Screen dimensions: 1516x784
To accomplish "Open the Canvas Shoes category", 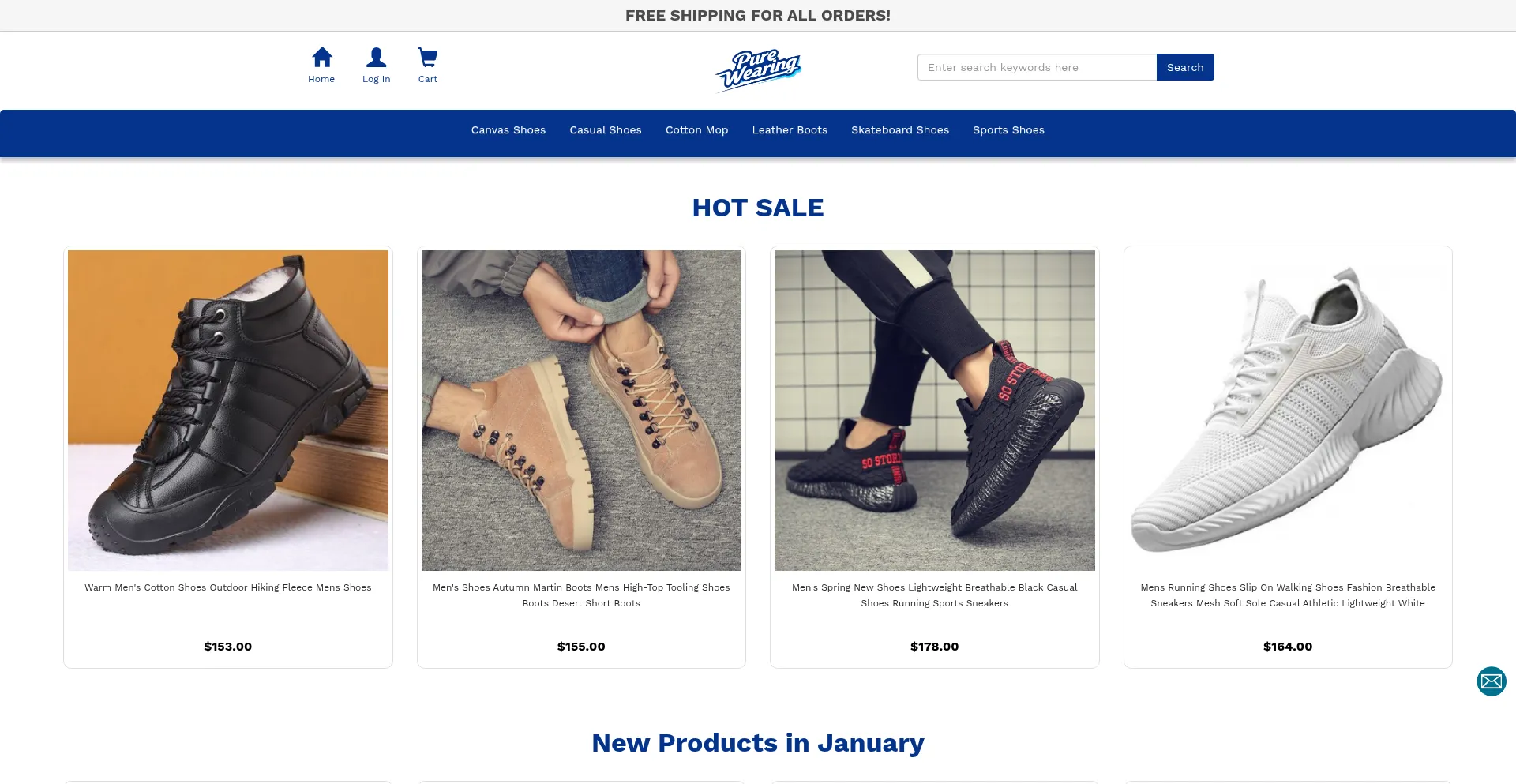I will 508,129.
